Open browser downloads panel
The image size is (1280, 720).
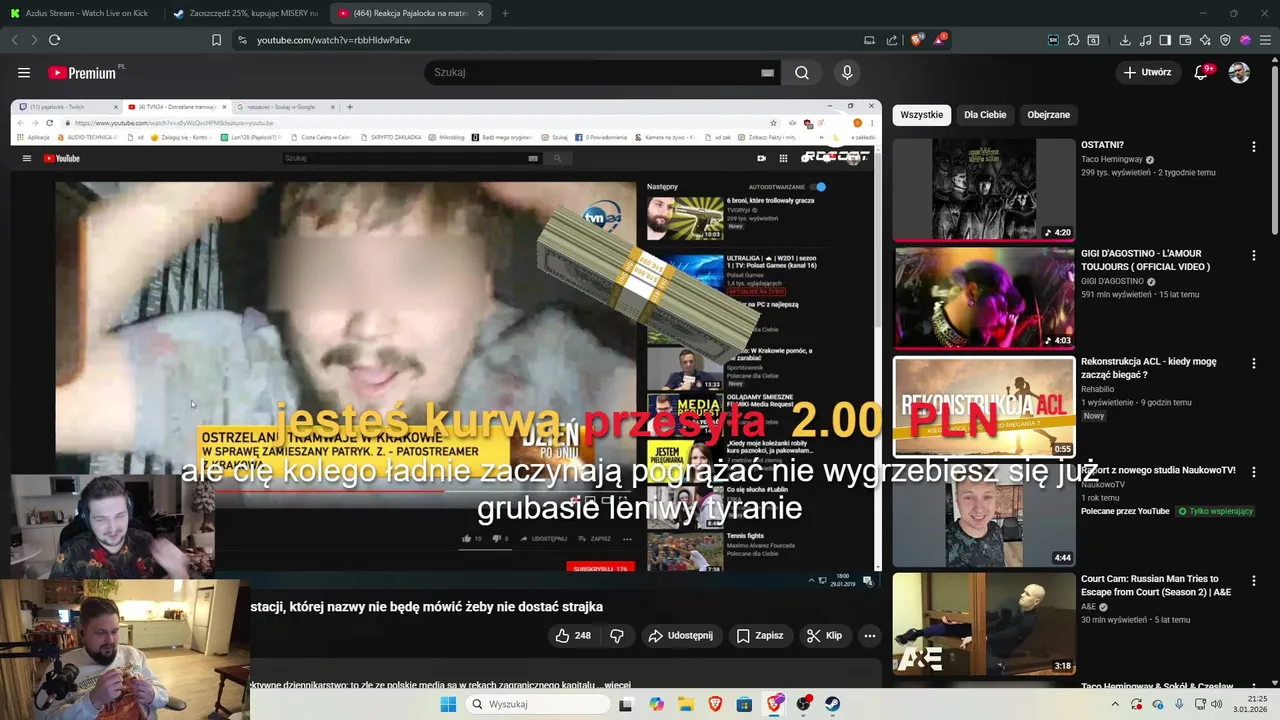point(1125,40)
